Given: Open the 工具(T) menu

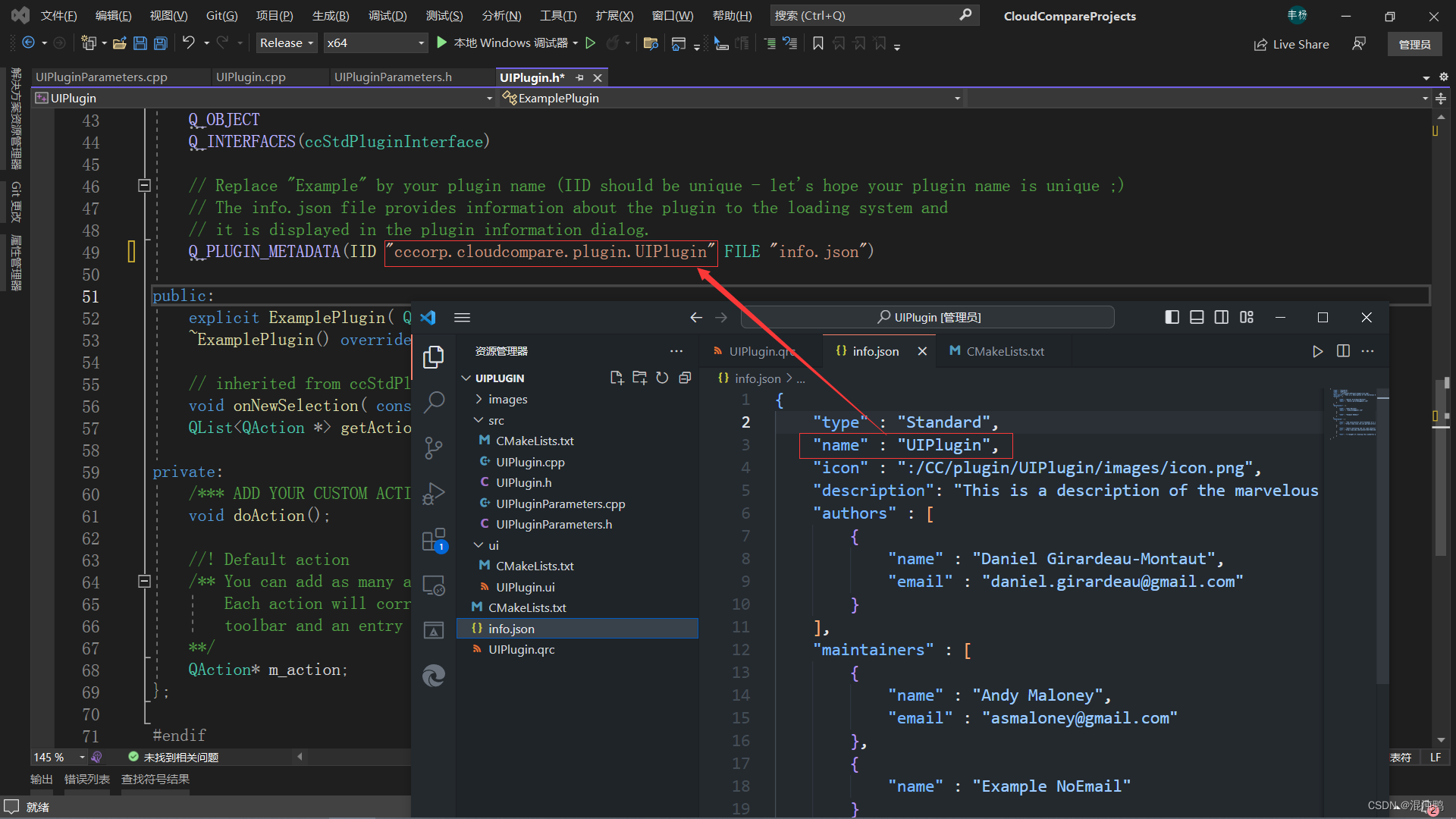Looking at the screenshot, I should click(558, 15).
